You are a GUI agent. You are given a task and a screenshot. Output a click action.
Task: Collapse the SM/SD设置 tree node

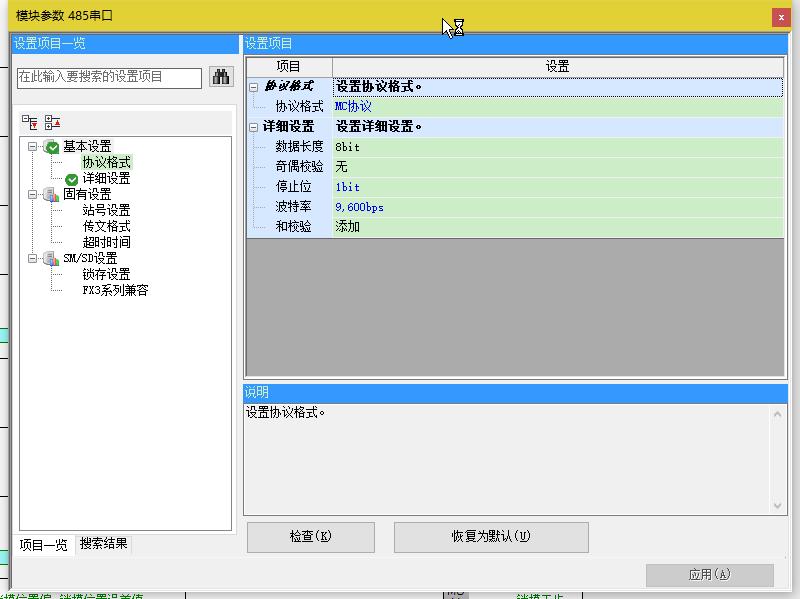[33, 259]
